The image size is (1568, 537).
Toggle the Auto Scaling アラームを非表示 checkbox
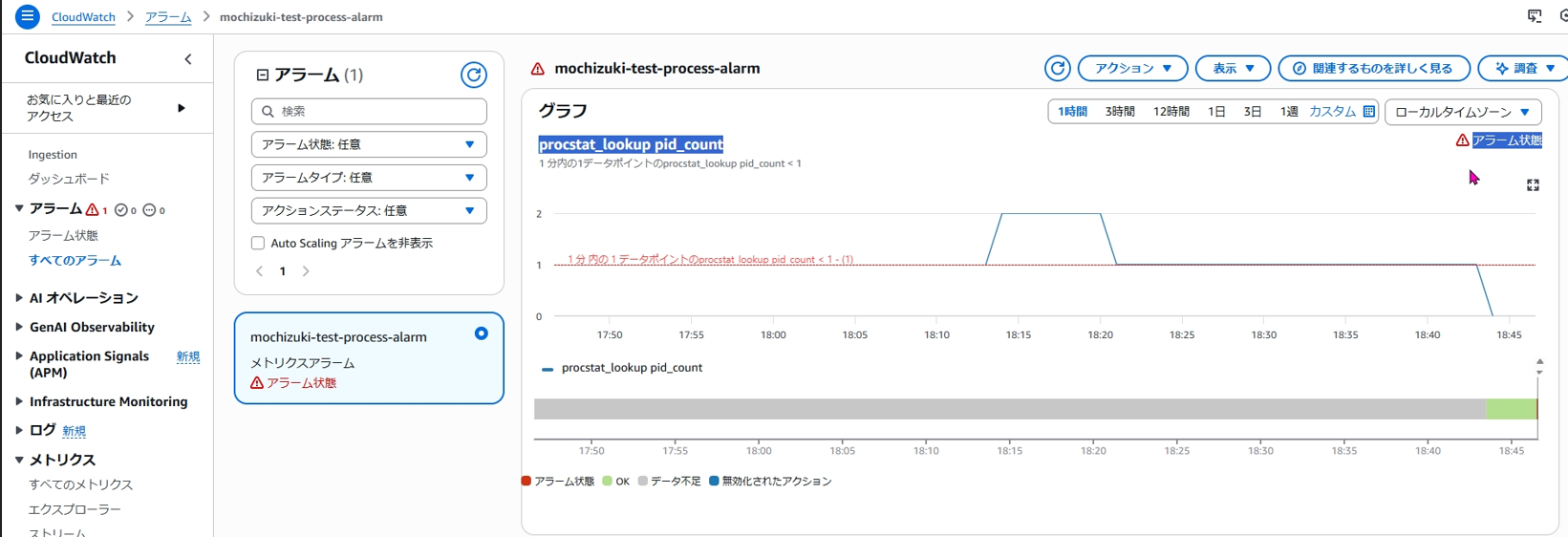pyautogui.click(x=258, y=244)
